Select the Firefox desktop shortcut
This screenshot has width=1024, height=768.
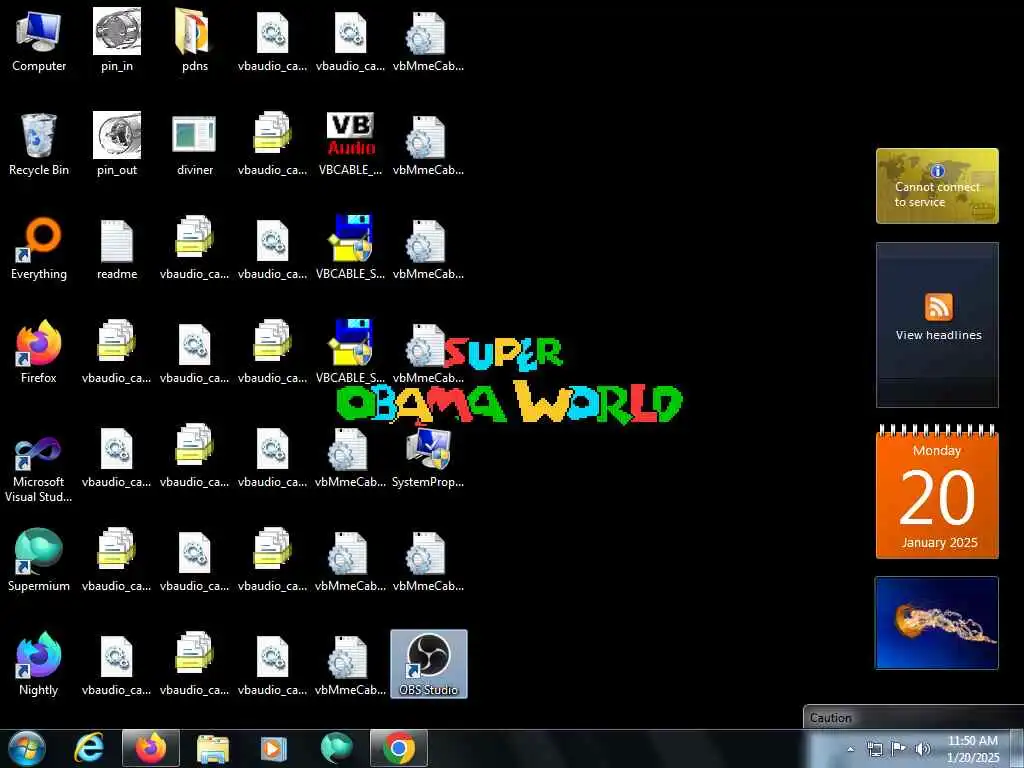click(39, 353)
